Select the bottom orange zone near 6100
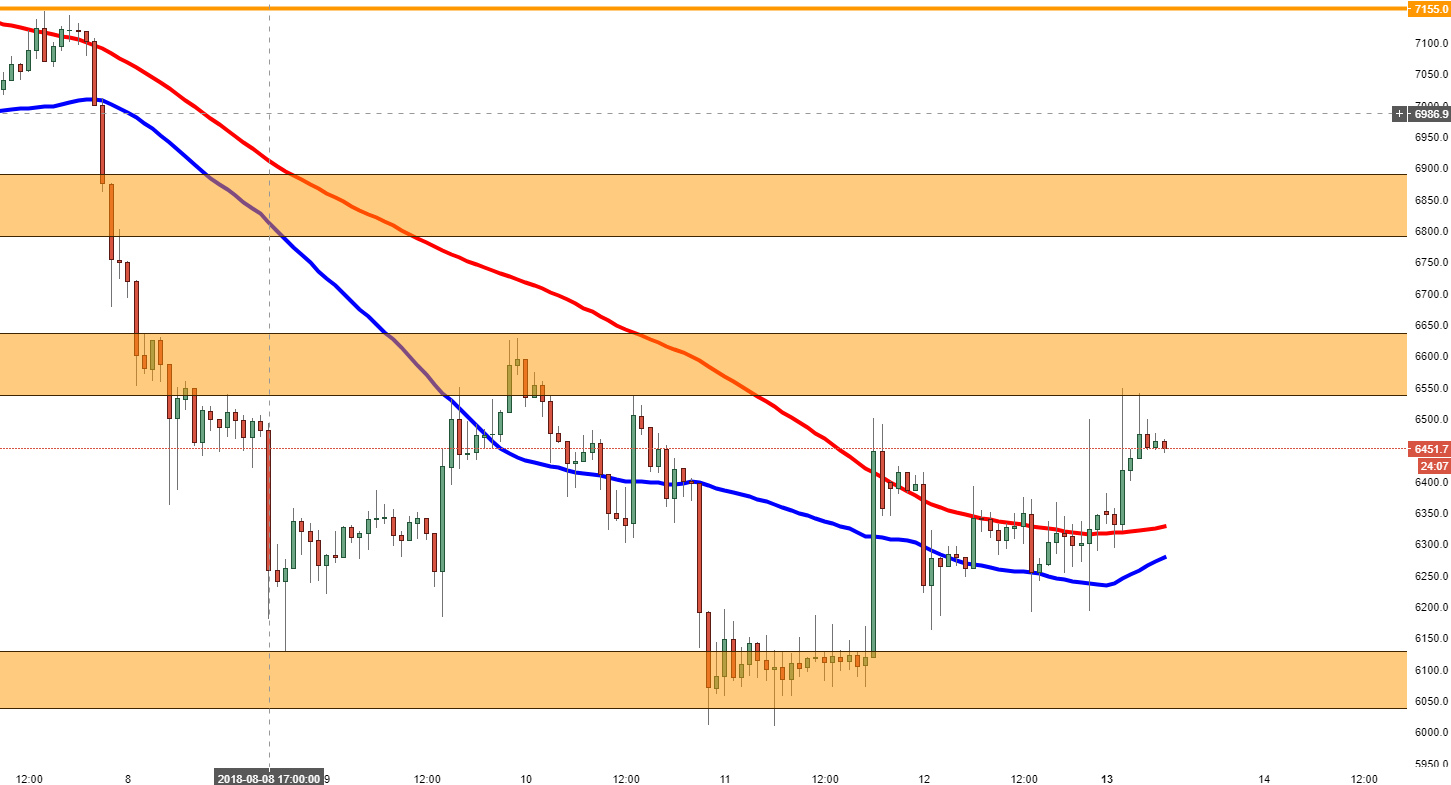 400,680
